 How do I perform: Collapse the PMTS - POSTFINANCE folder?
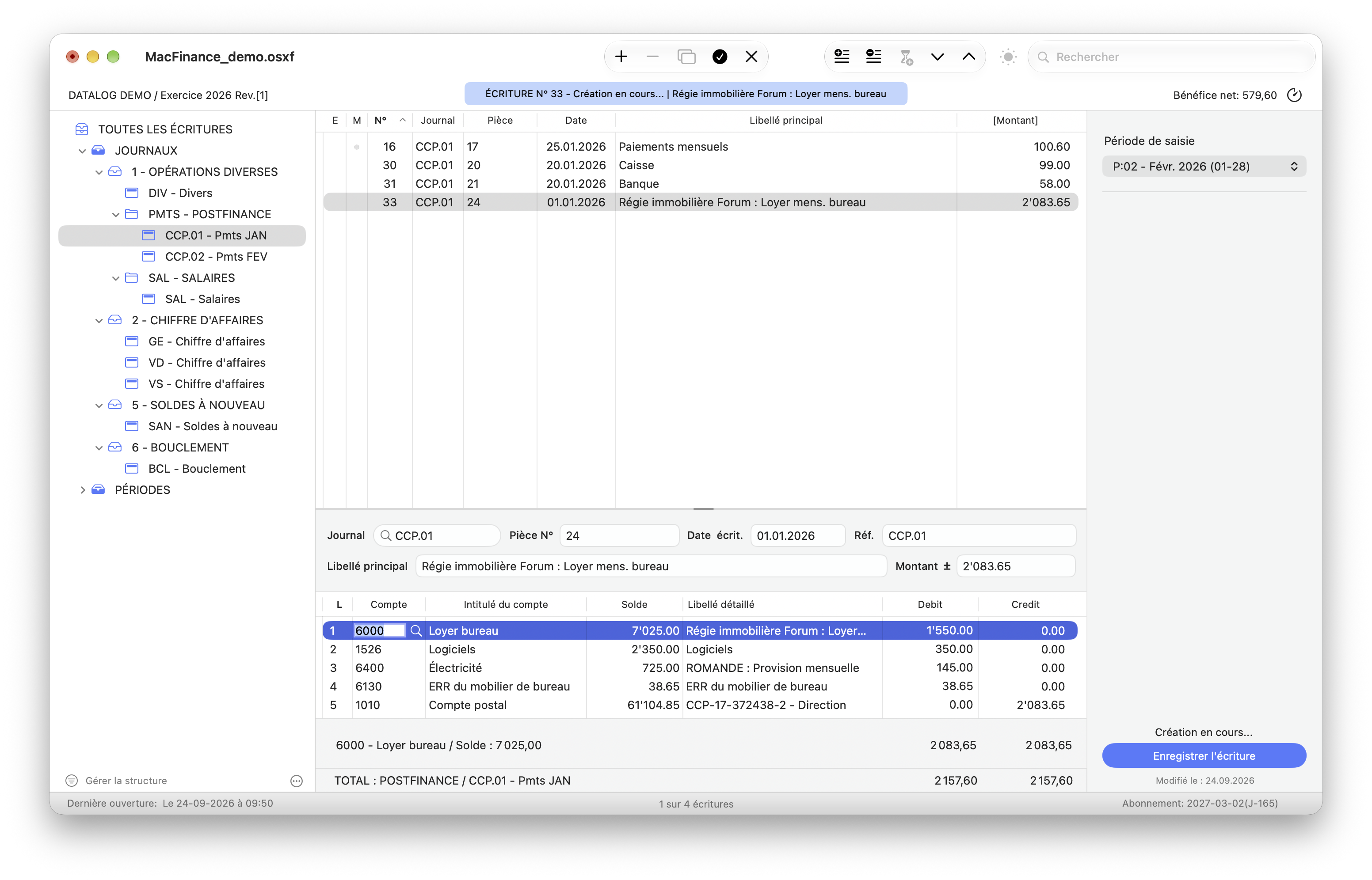(x=115, y=214)
